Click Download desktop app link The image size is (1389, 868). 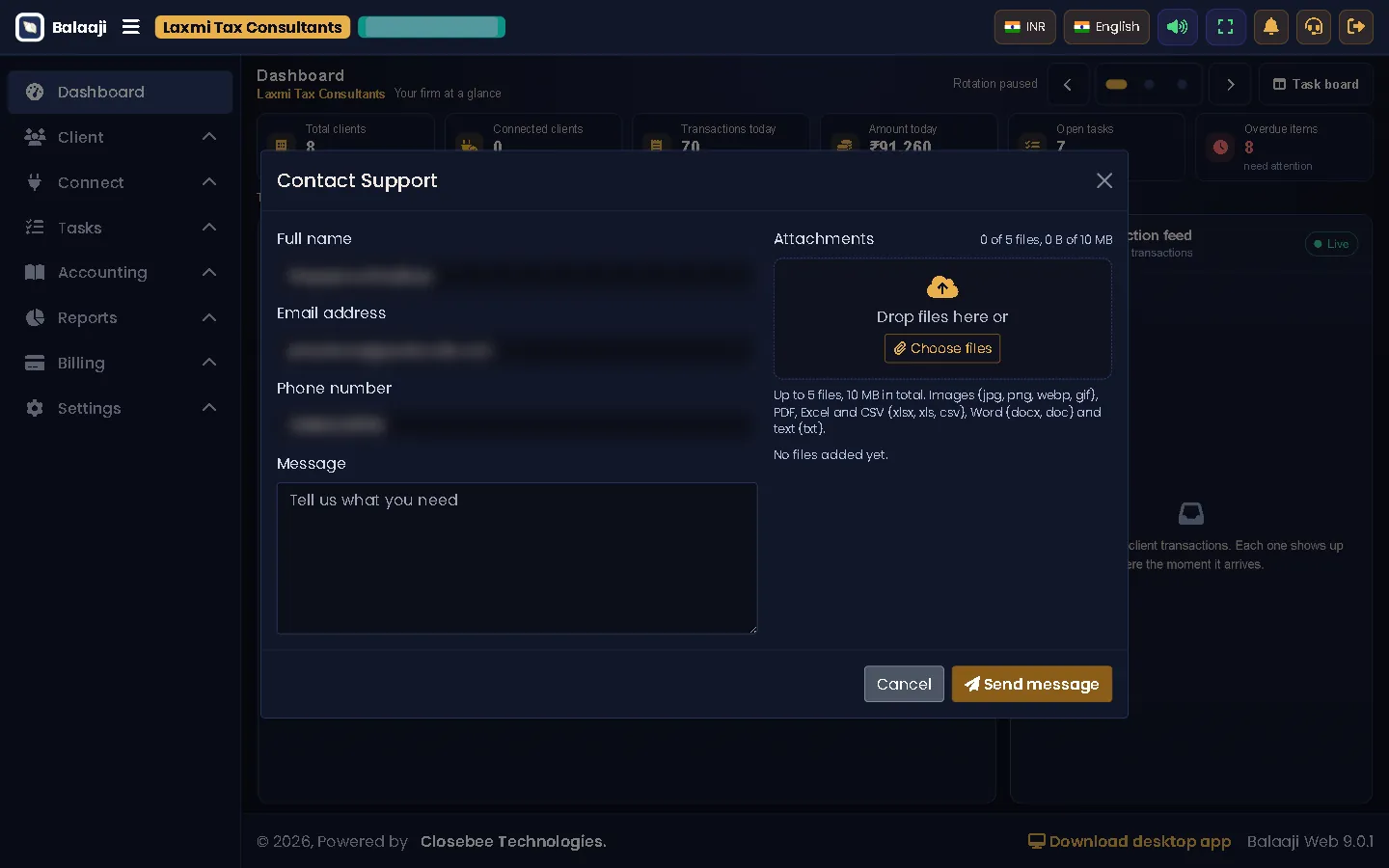1130,841
